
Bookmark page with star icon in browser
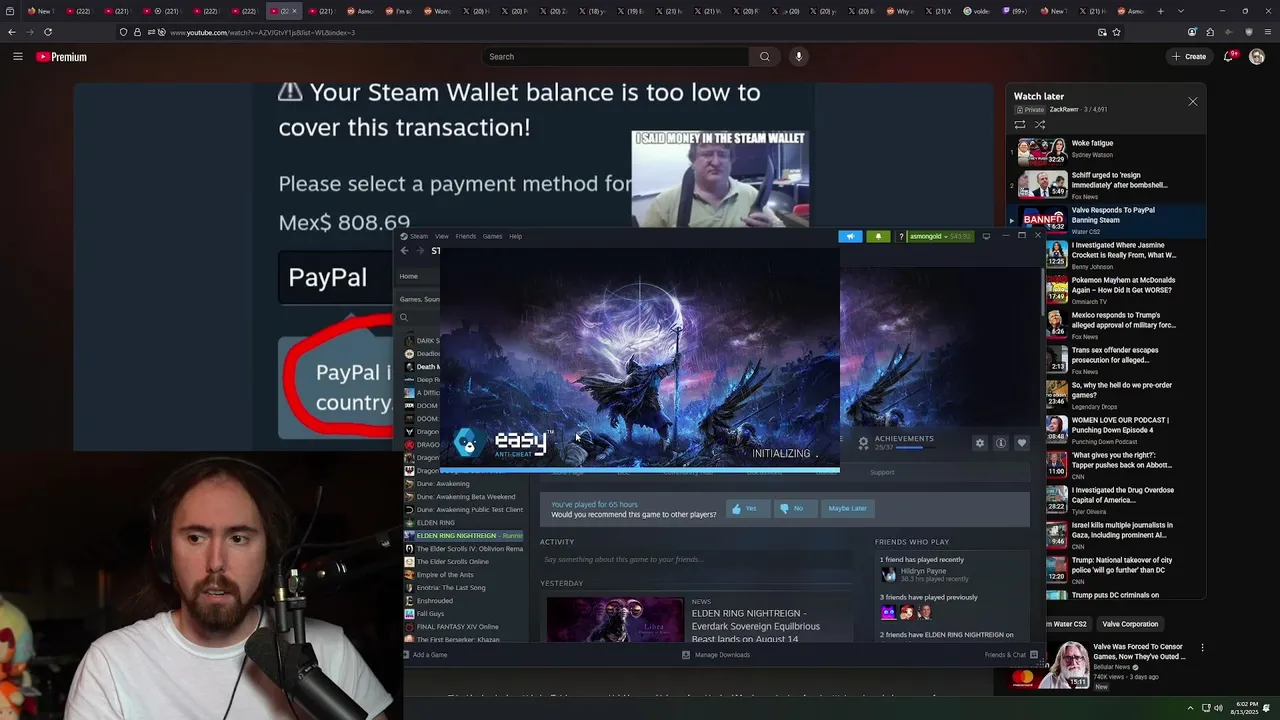click(1116, 32)
